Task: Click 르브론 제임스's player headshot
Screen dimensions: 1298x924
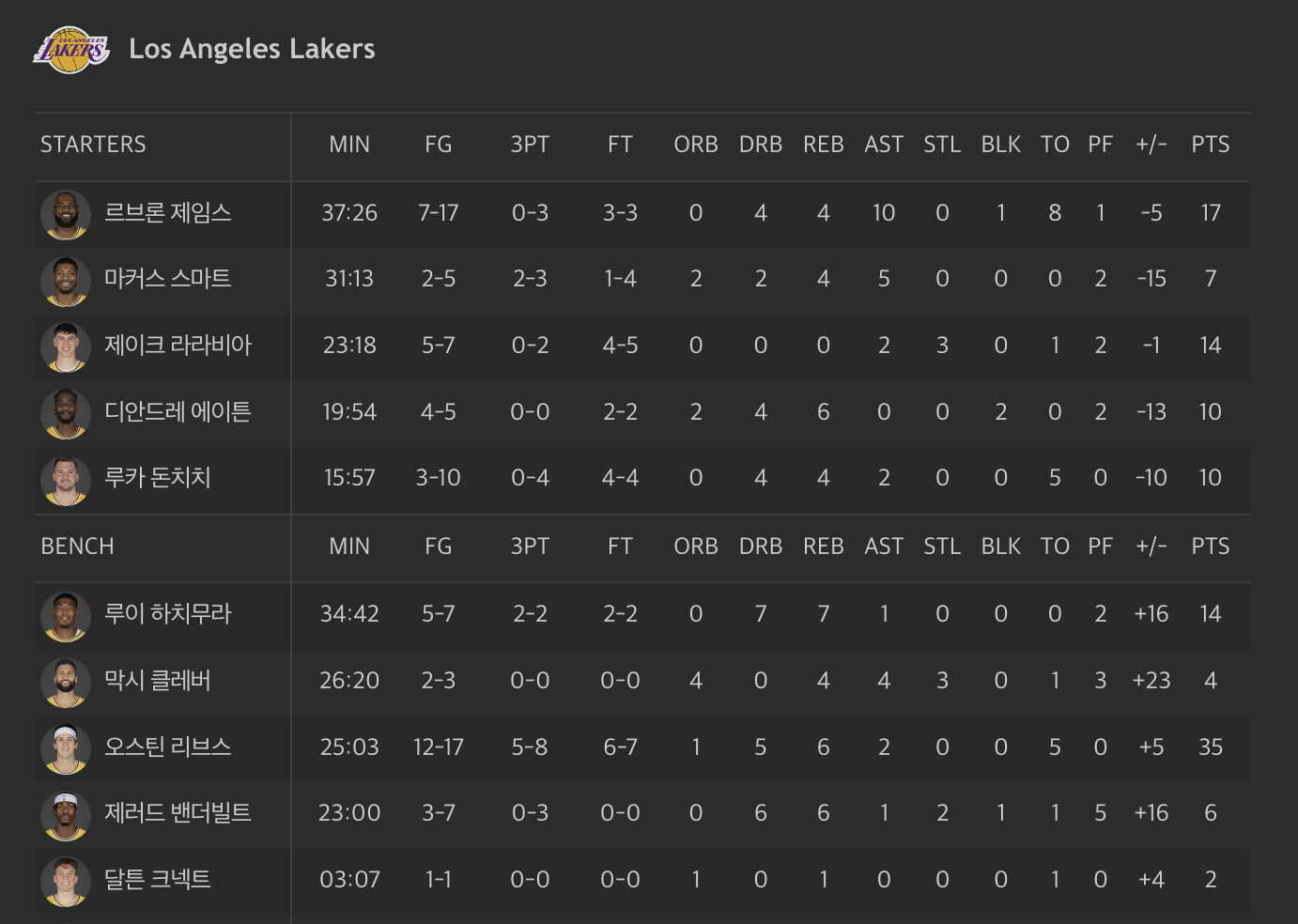Action: coord(66,214)
